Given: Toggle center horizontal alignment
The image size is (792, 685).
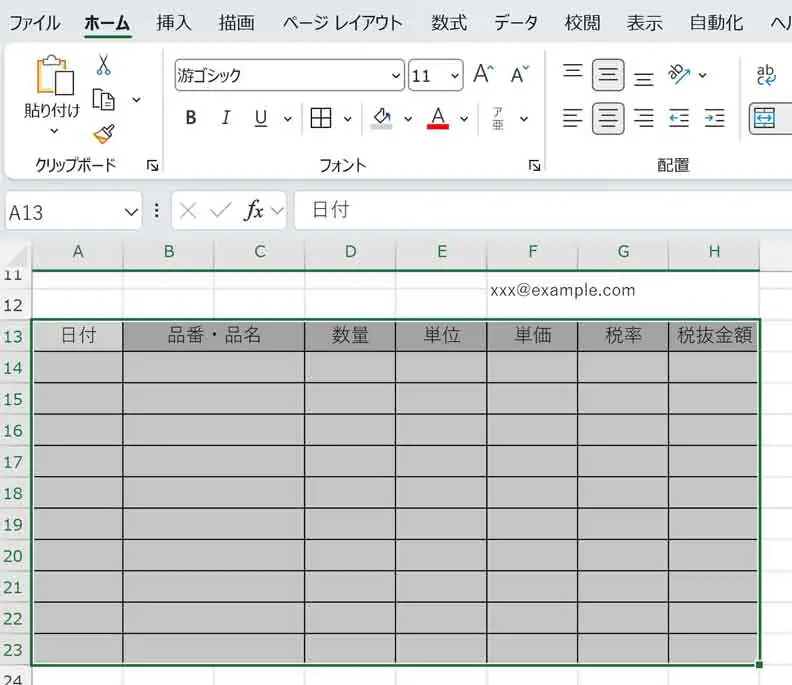Looking at the screenshot, I should click(x=608, y=119).
